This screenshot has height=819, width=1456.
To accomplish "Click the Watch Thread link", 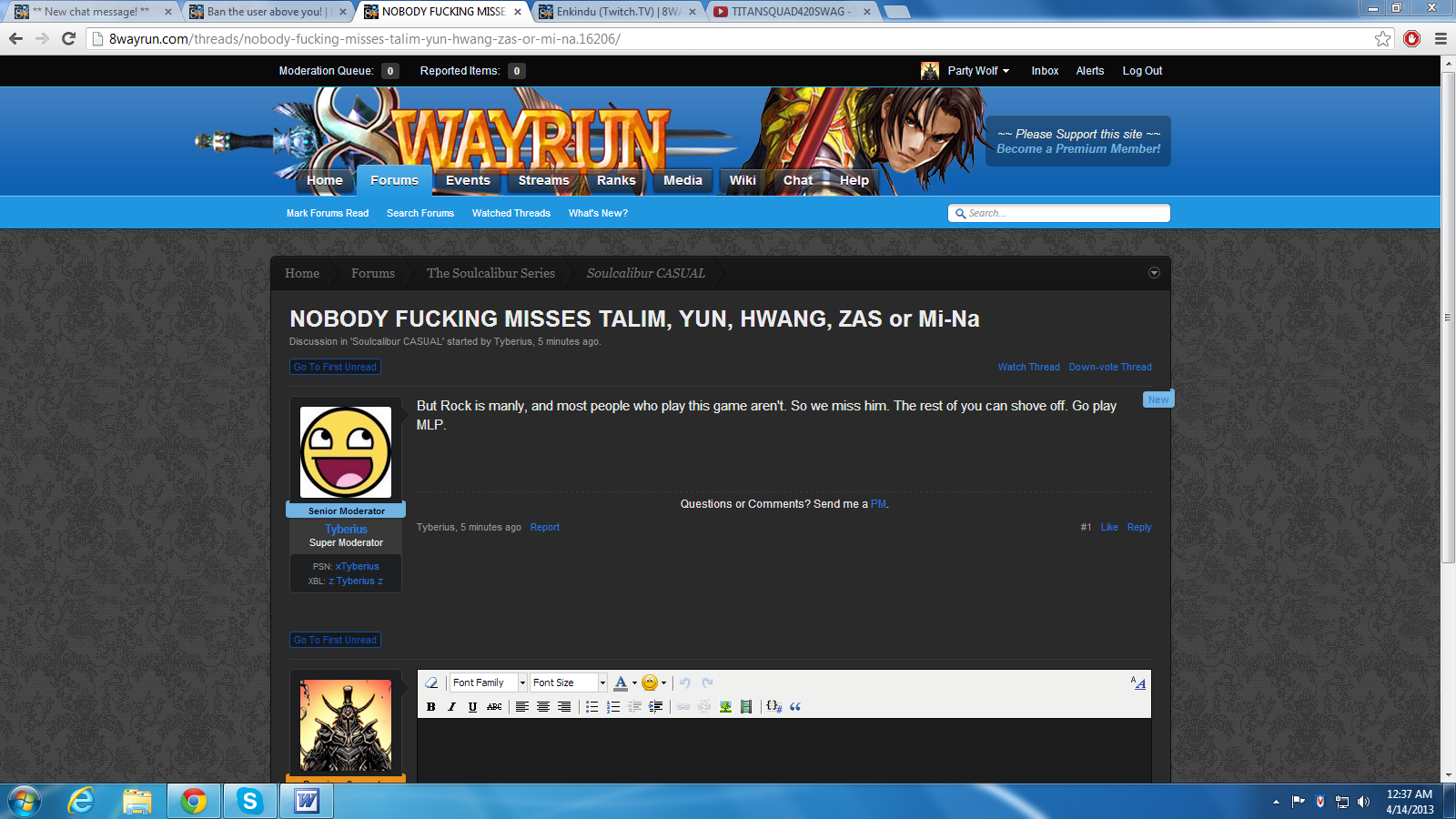I will [1028, 368].
